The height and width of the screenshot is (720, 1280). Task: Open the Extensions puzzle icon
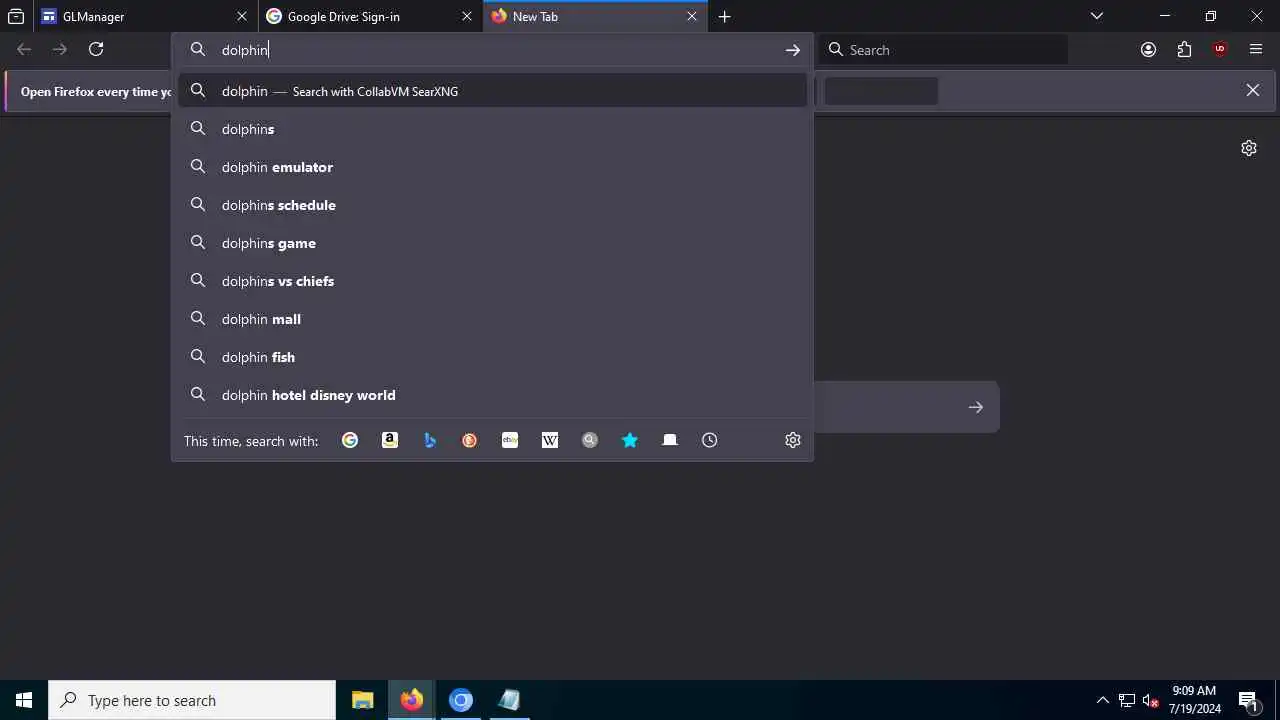coord(1184,49)
